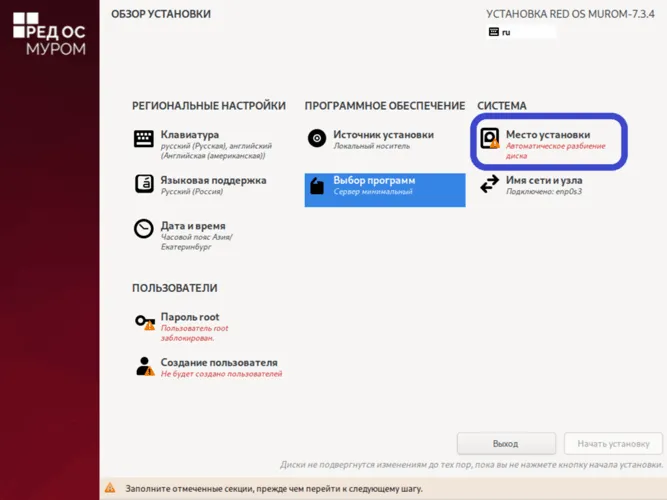The image size is (667, 500).
Task: Open Место установки disk settings
Action: [x=549, y=142]
